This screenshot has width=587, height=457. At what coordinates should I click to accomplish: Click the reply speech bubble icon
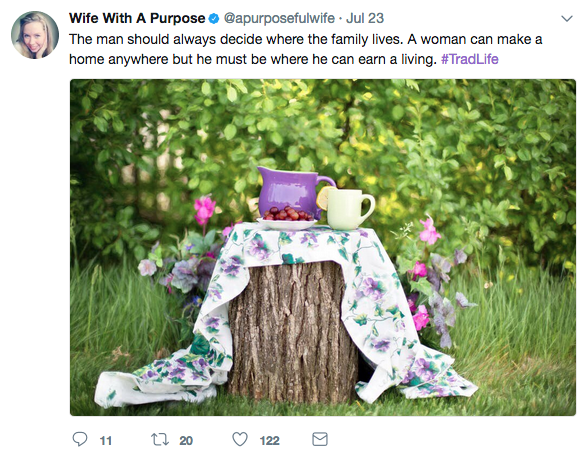[x=79, y=439]
